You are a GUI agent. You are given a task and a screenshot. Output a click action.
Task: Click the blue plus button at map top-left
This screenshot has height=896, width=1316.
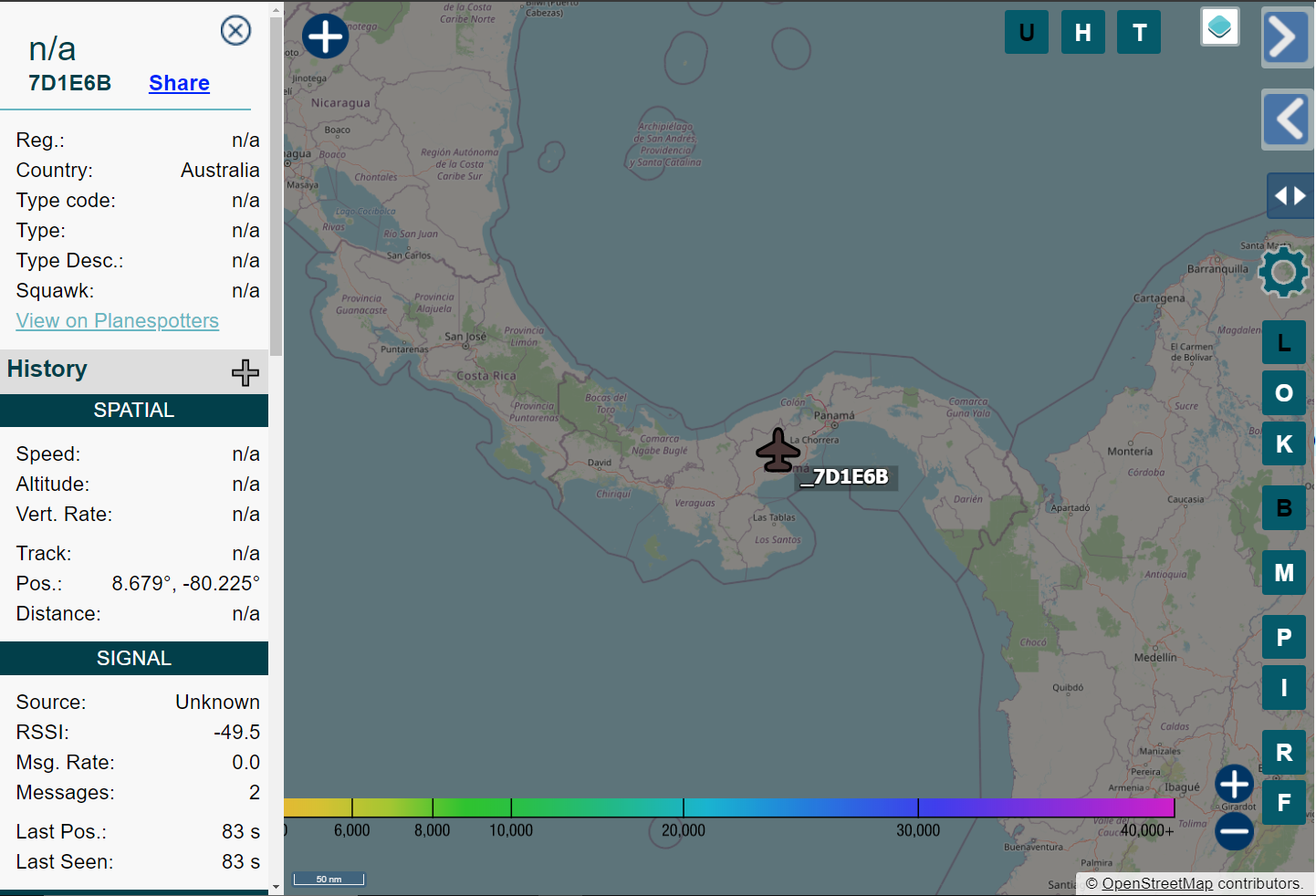click(326, 36)
